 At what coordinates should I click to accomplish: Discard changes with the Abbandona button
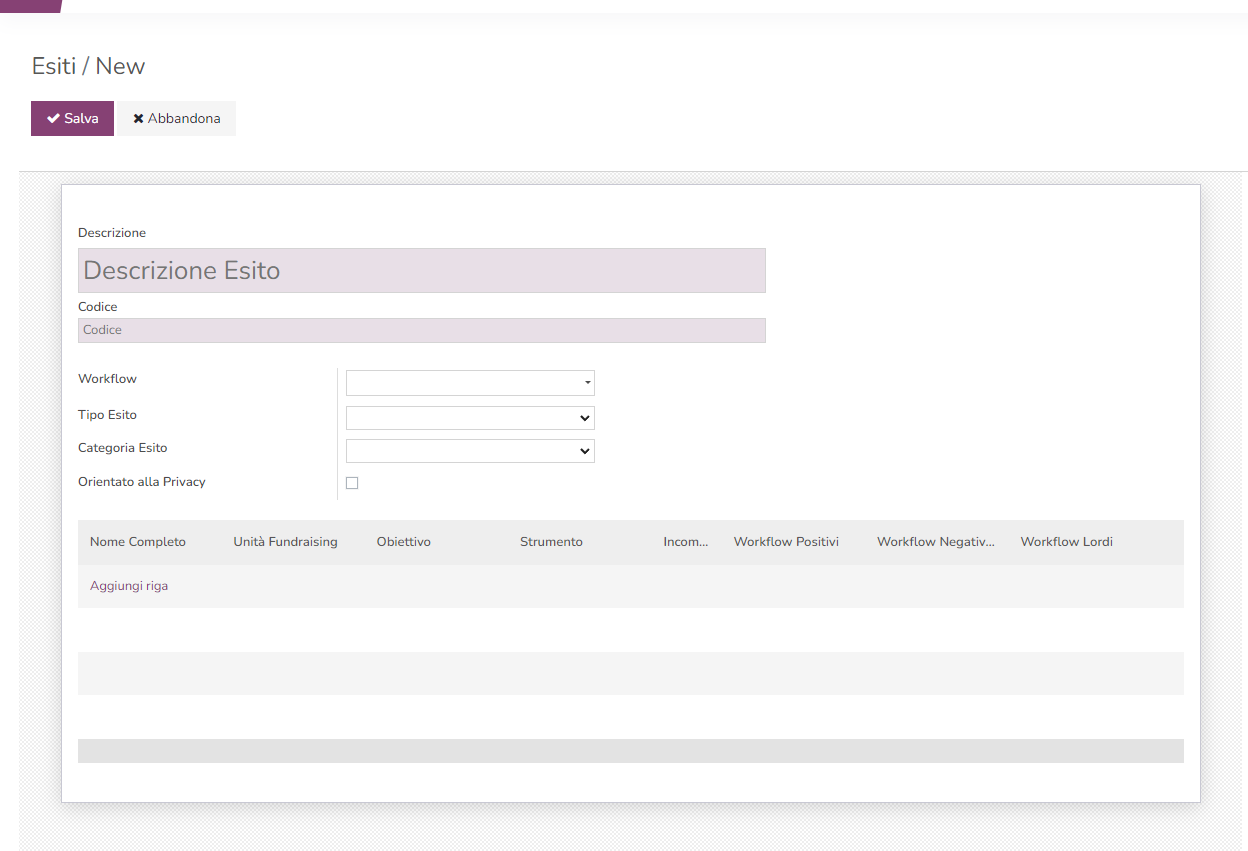click(176, 118)
